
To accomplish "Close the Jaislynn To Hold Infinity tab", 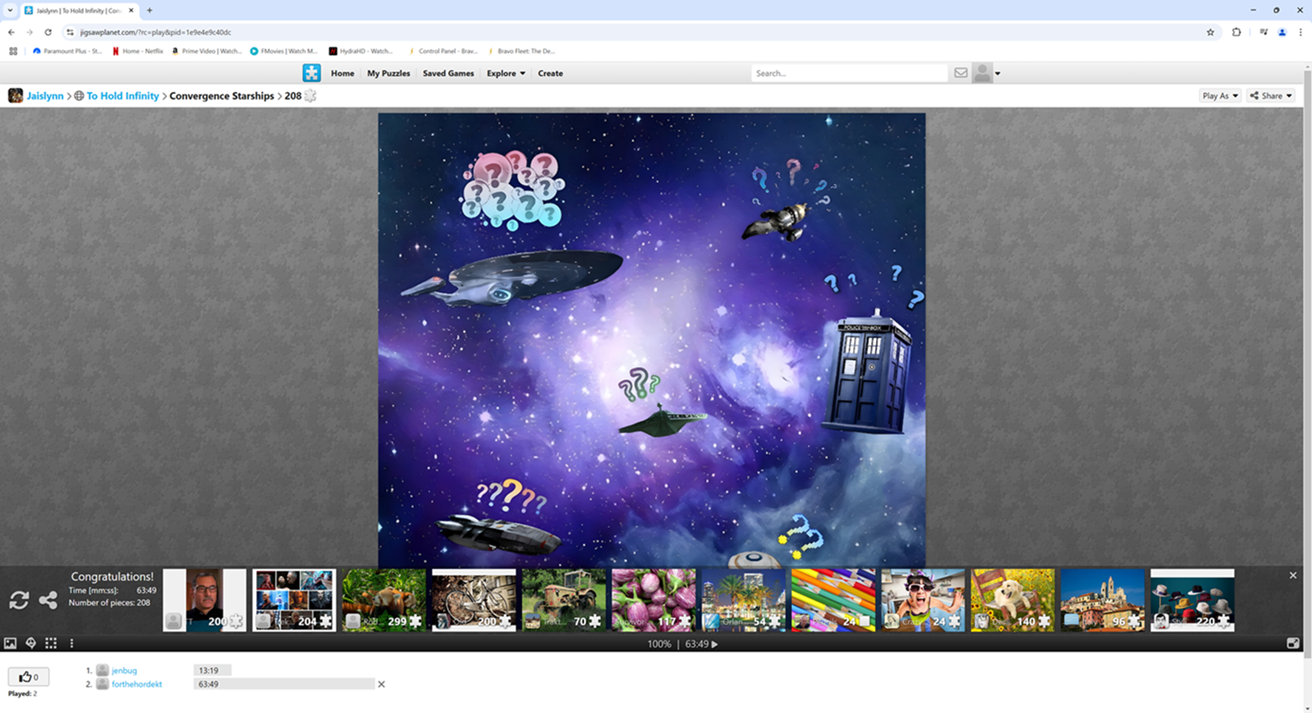I will pyautogui.click(x=131, y=10).
